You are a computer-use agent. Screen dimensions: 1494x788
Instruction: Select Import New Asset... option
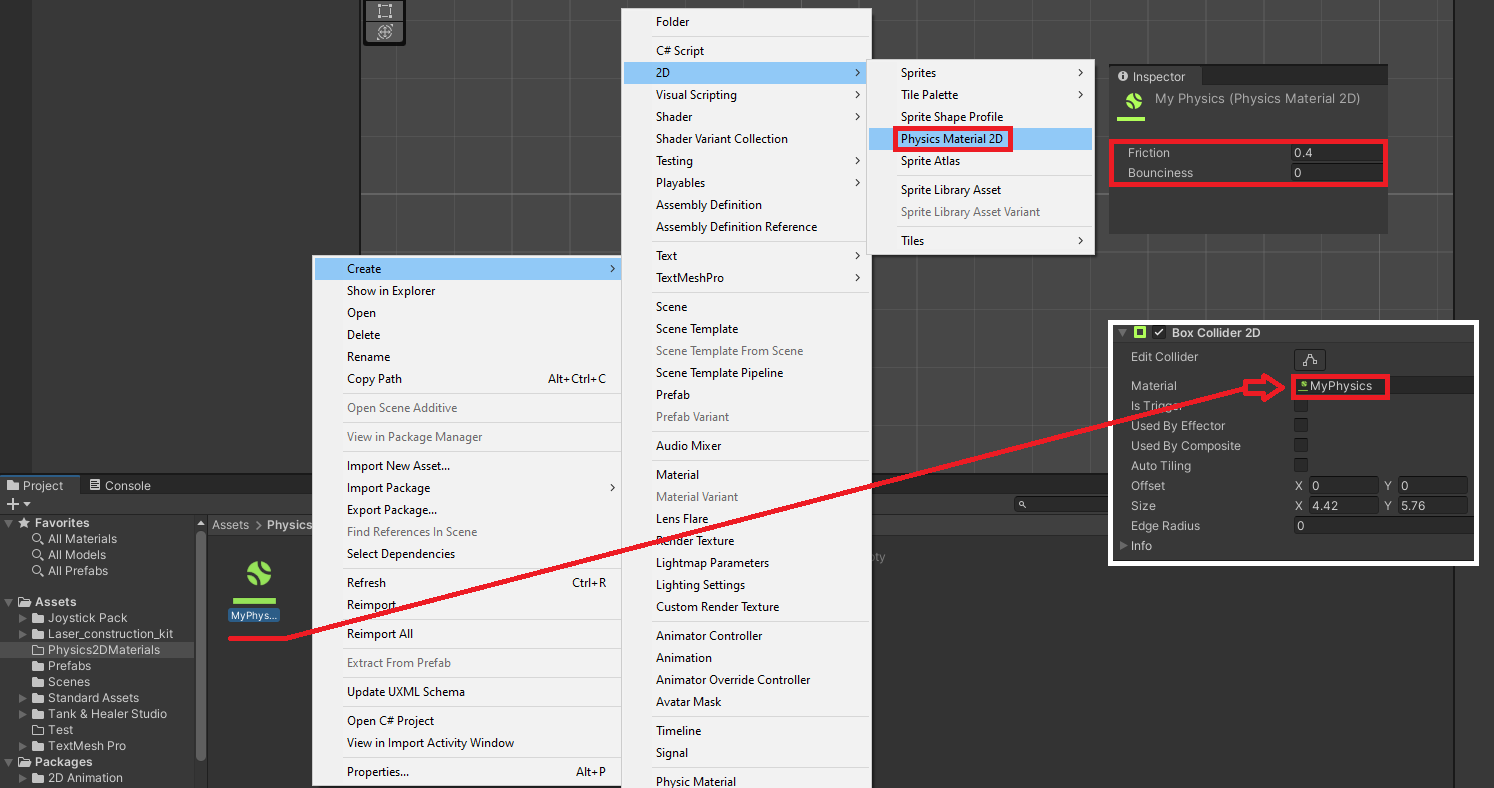[467, 466]
